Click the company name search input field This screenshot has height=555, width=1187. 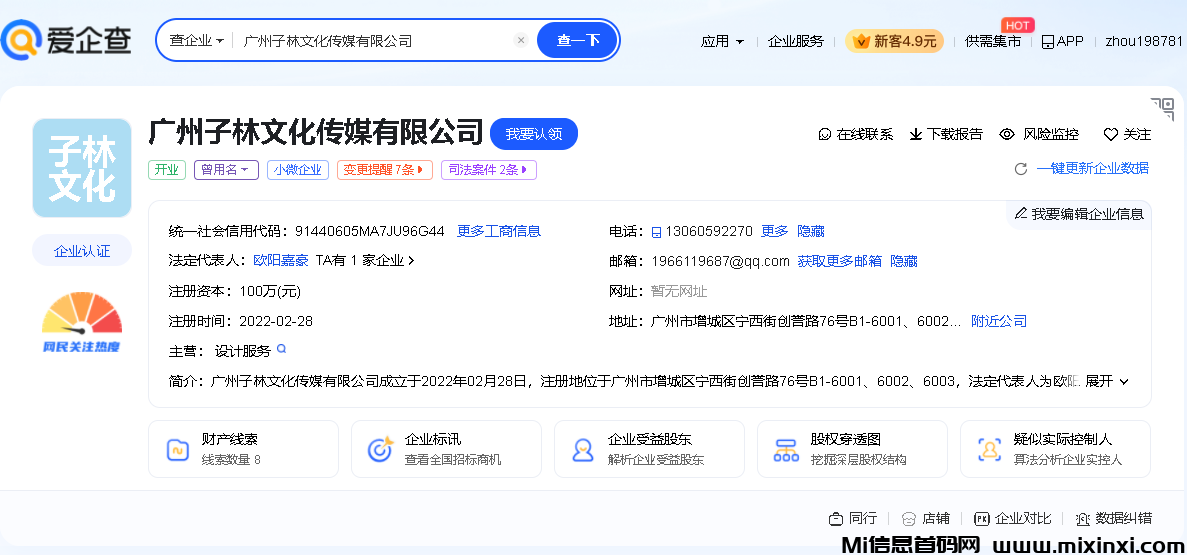375,41
